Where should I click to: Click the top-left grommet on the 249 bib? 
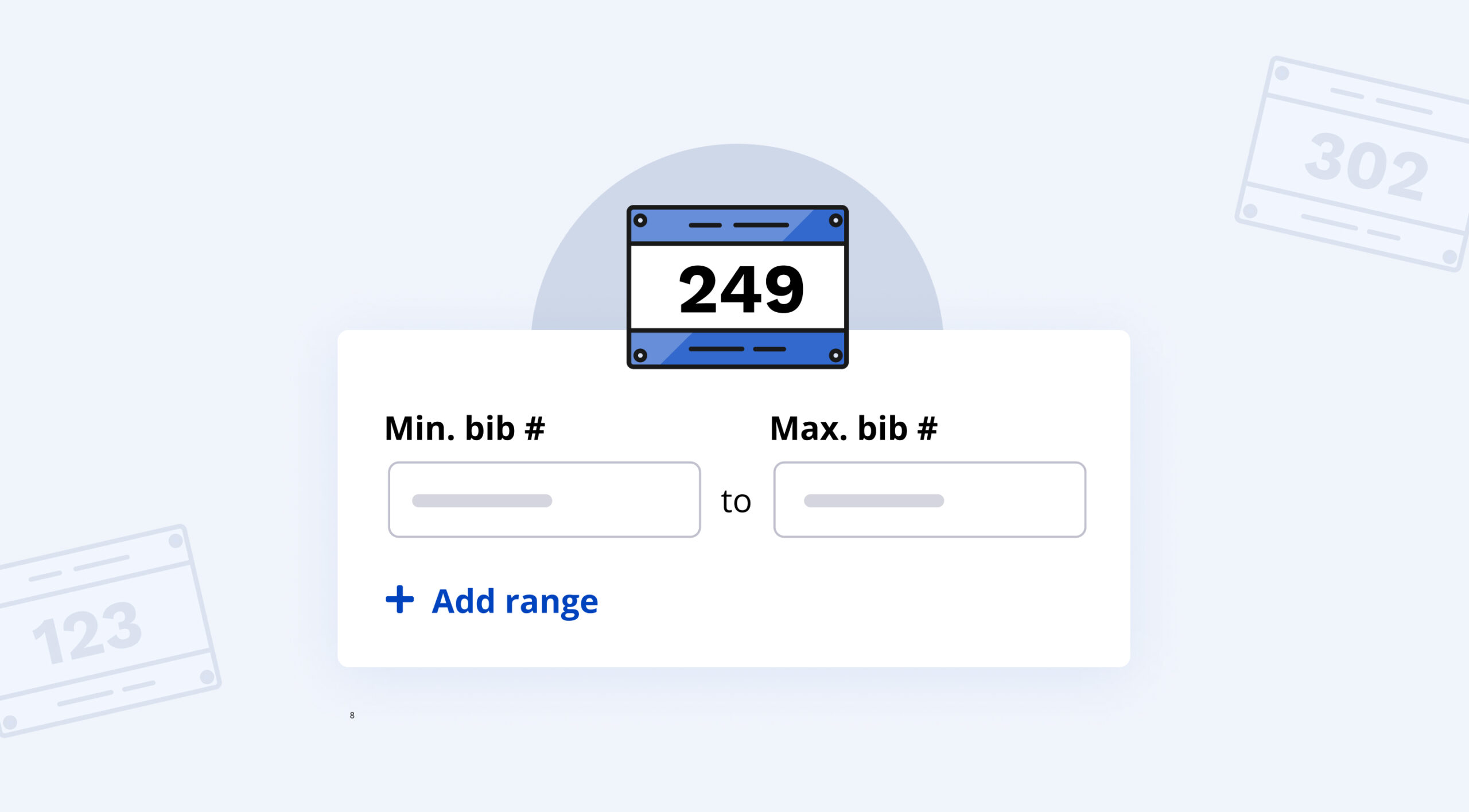tap(640, 220)
